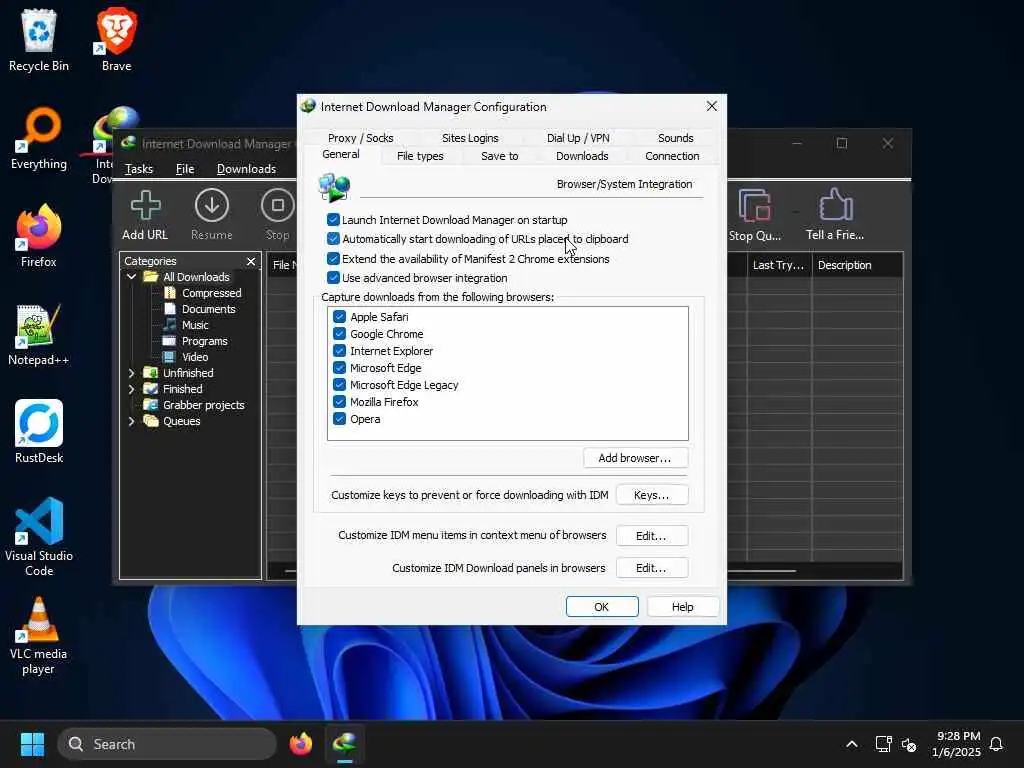The height and width of the screenshot is (768, 1024).
Task: Open the Notepad++ desktop icon
Action: [39, 334]
